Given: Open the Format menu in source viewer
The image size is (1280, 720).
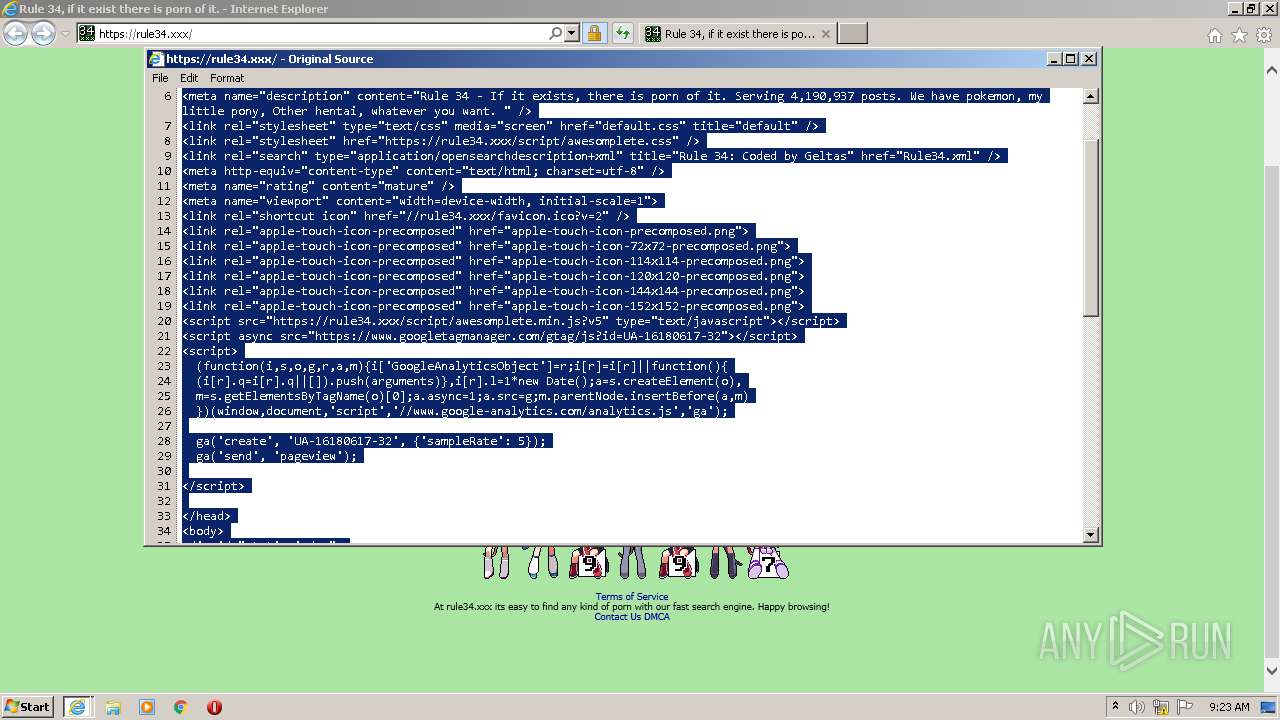Looking at the screenshot, I should [227, 78].
